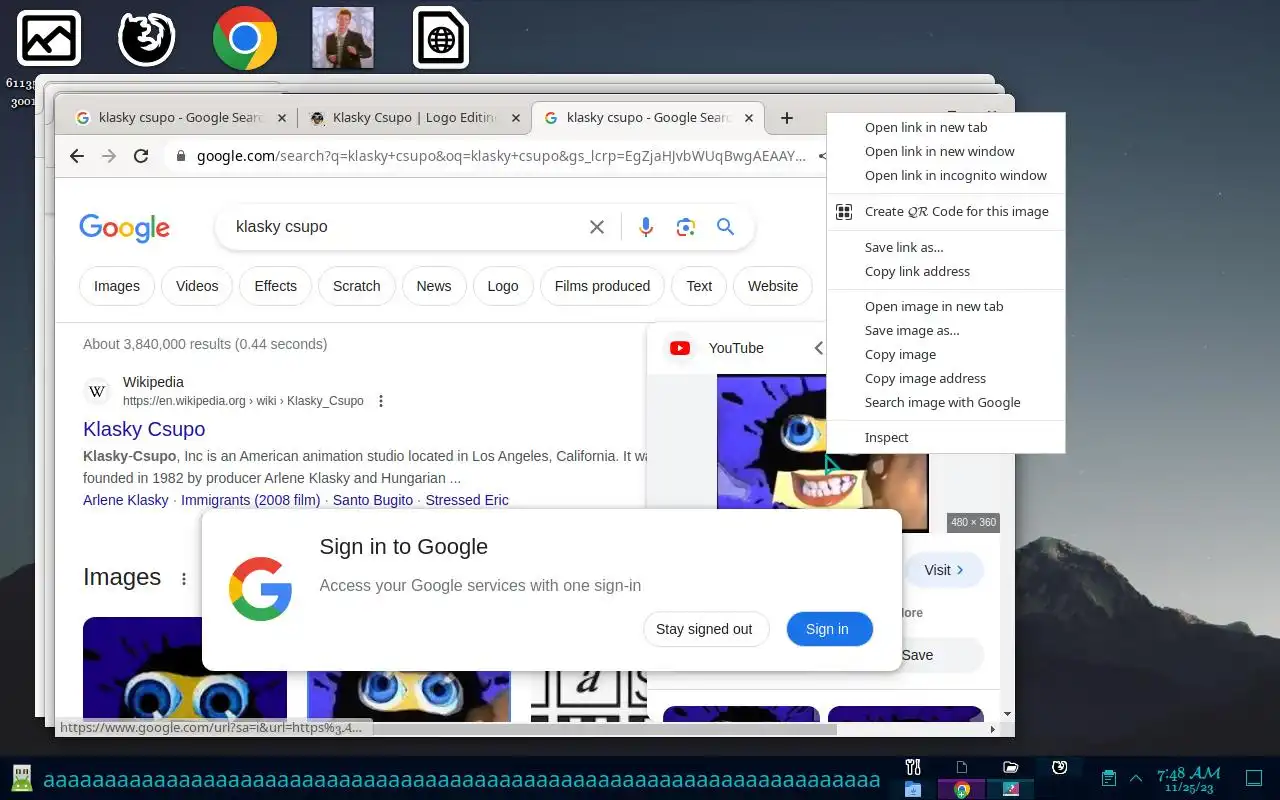Select Copy link address
This screenshot has height=800, width=1280.
[x=946, y=272]
